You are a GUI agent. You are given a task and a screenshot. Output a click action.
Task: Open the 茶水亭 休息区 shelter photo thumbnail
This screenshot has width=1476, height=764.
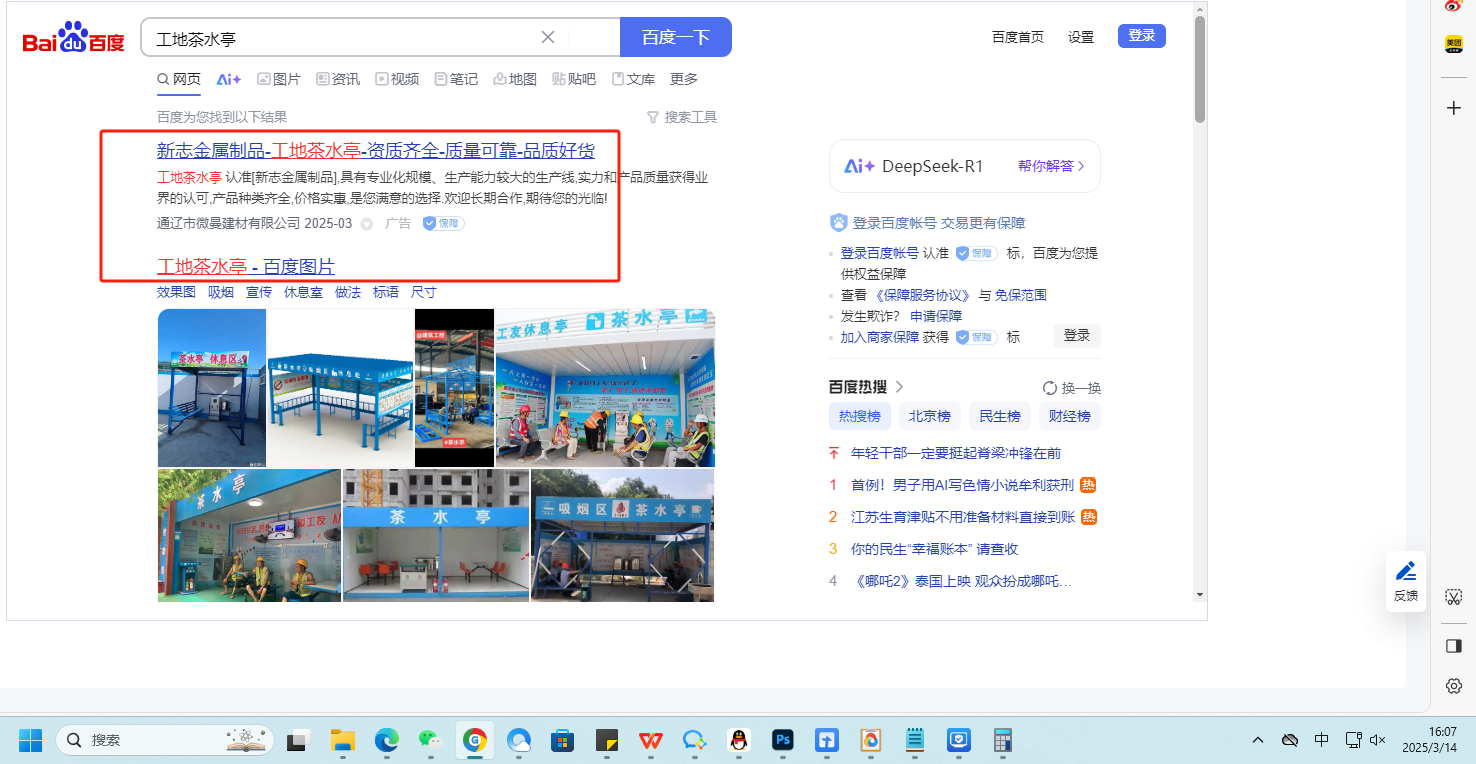pyautogui.click(x=212, y=388)
